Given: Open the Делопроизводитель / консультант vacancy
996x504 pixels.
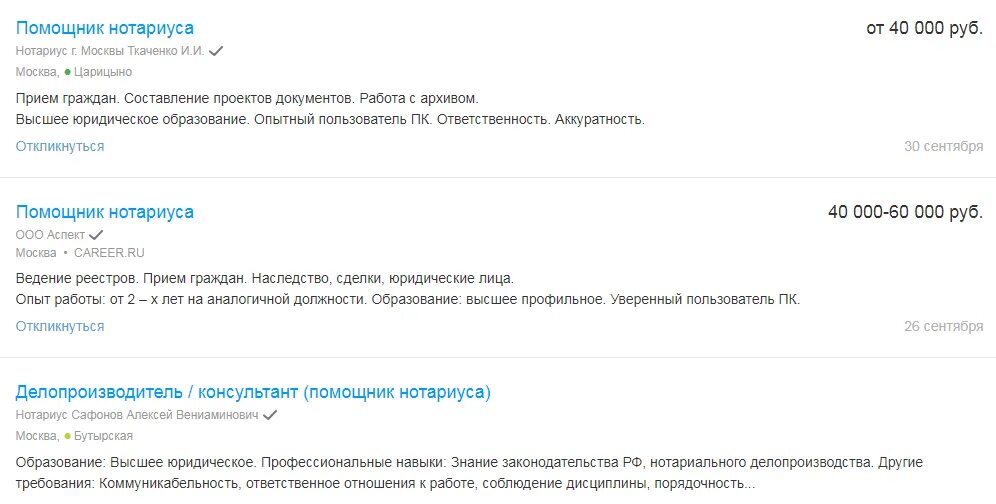Looking at the screenshot, I should pyautogui.click(x=253, y=392).
